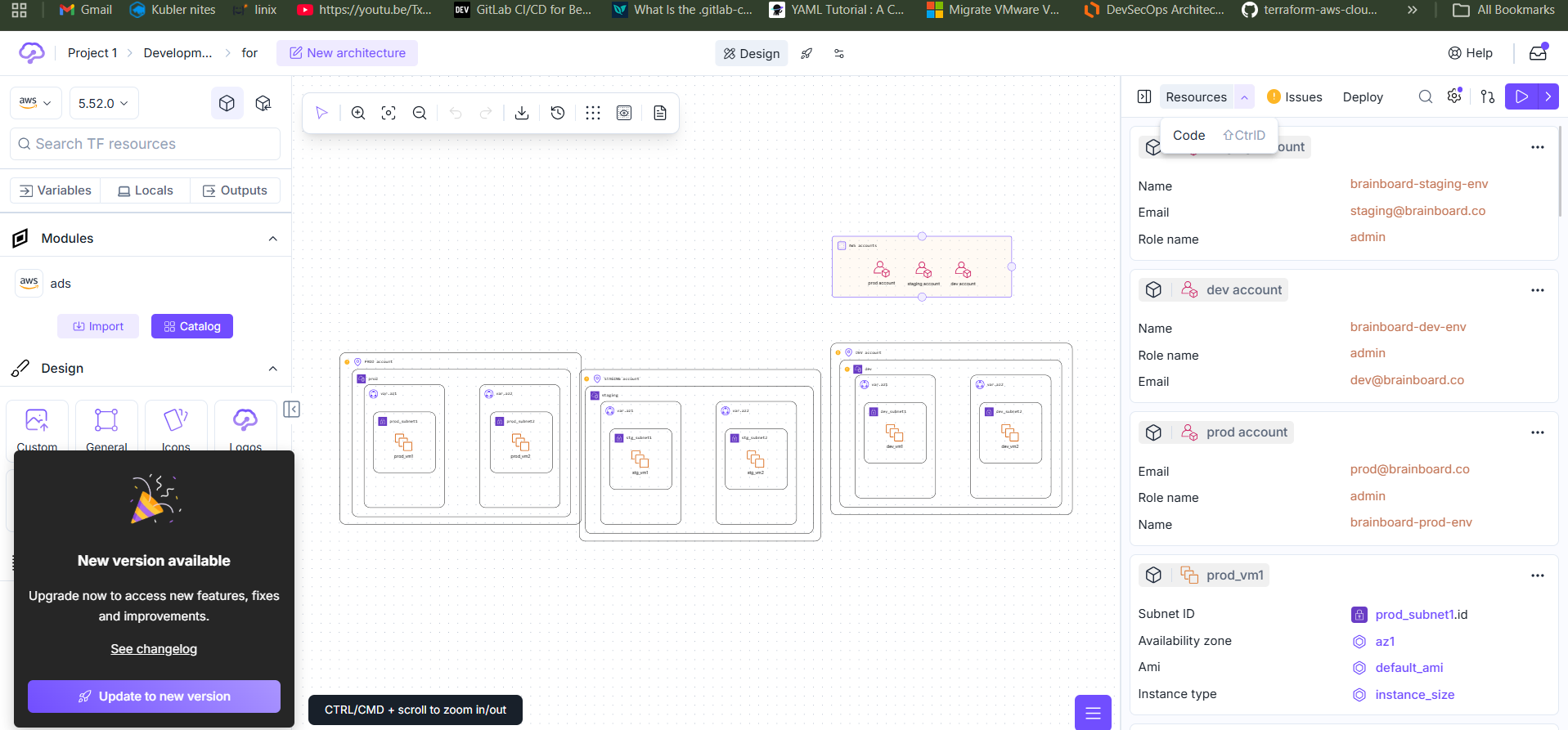1568x730 pixels.
Task: Focus the Search TF resources field
Action: click(x=145, y=144)
